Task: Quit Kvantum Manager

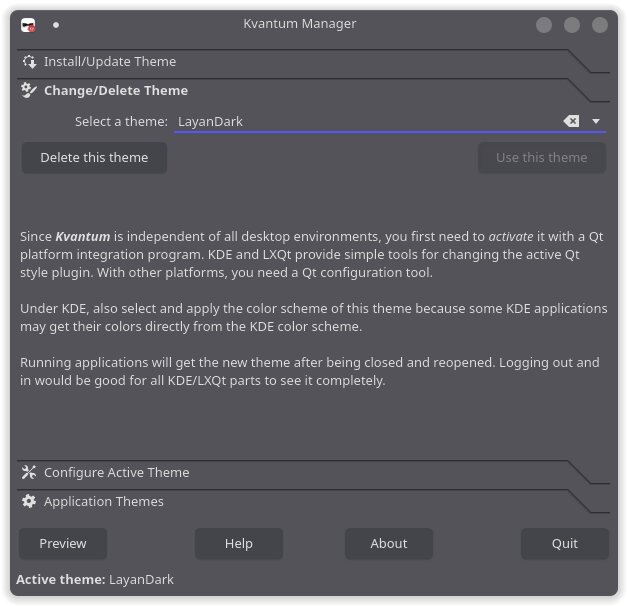Action: click(565, 544)
